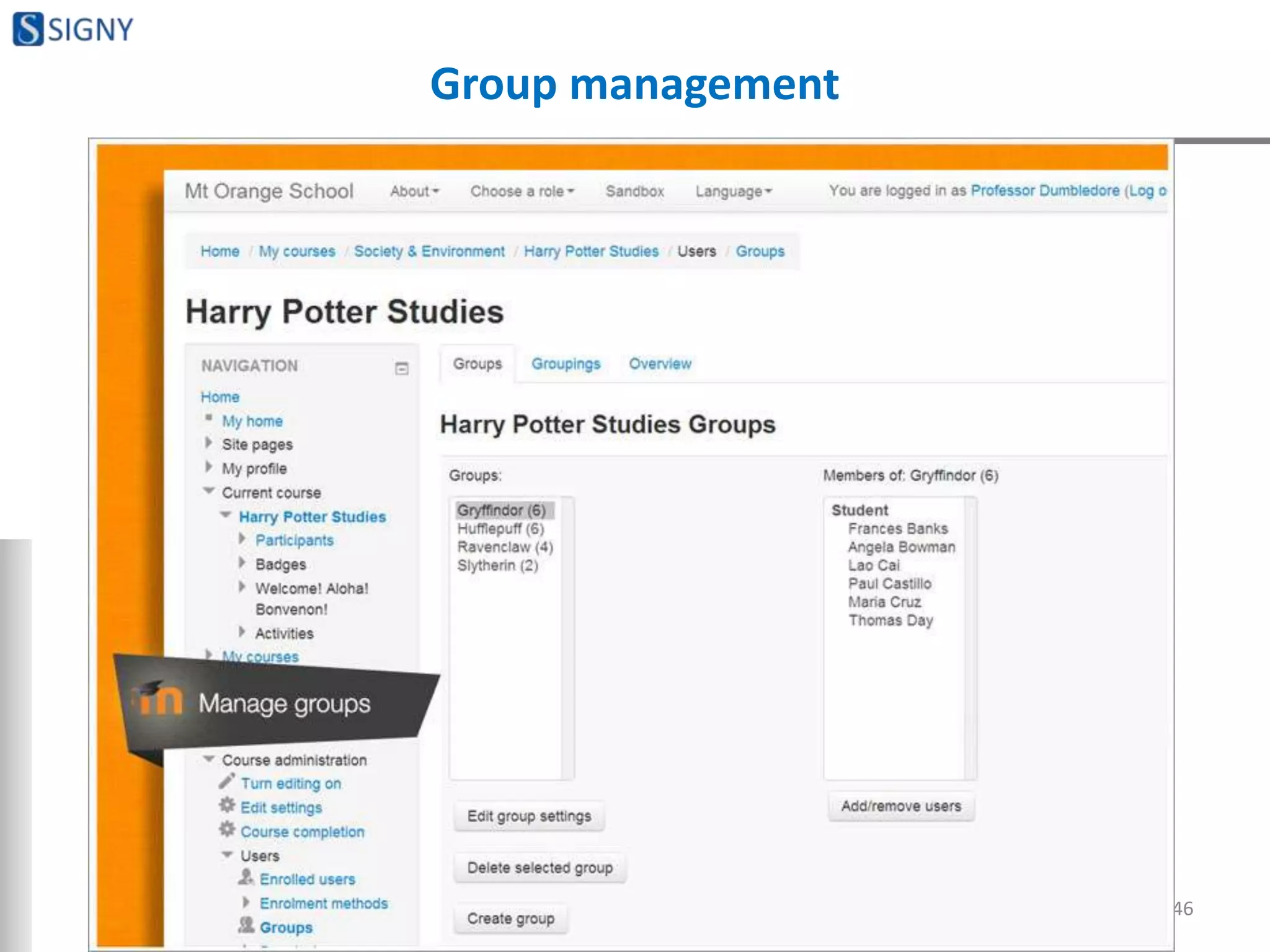Screen dimensions: 1270x952
Task: Expand the Site pages tree node
Action: [x=209, y=443]
